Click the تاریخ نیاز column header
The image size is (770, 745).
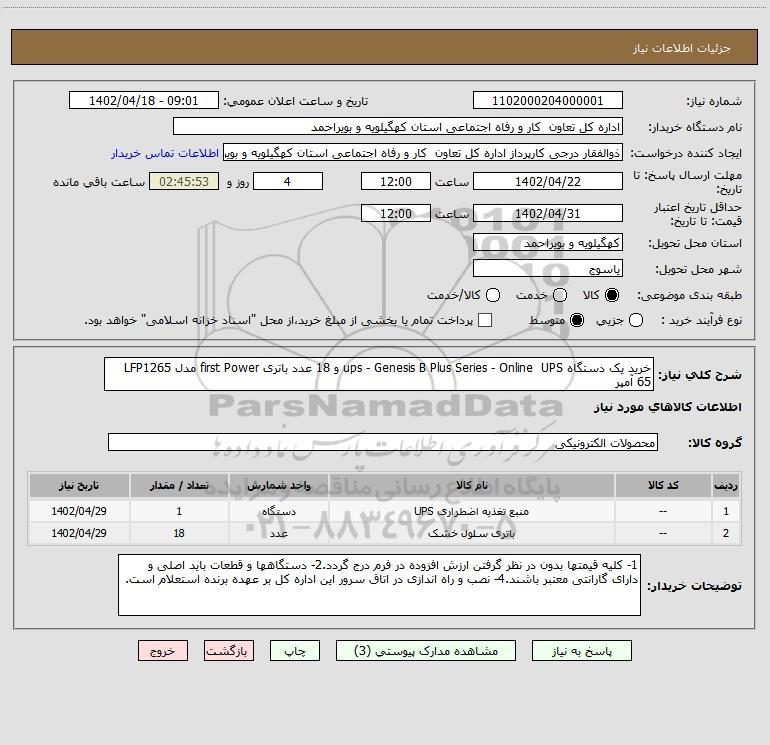point(79,485)
